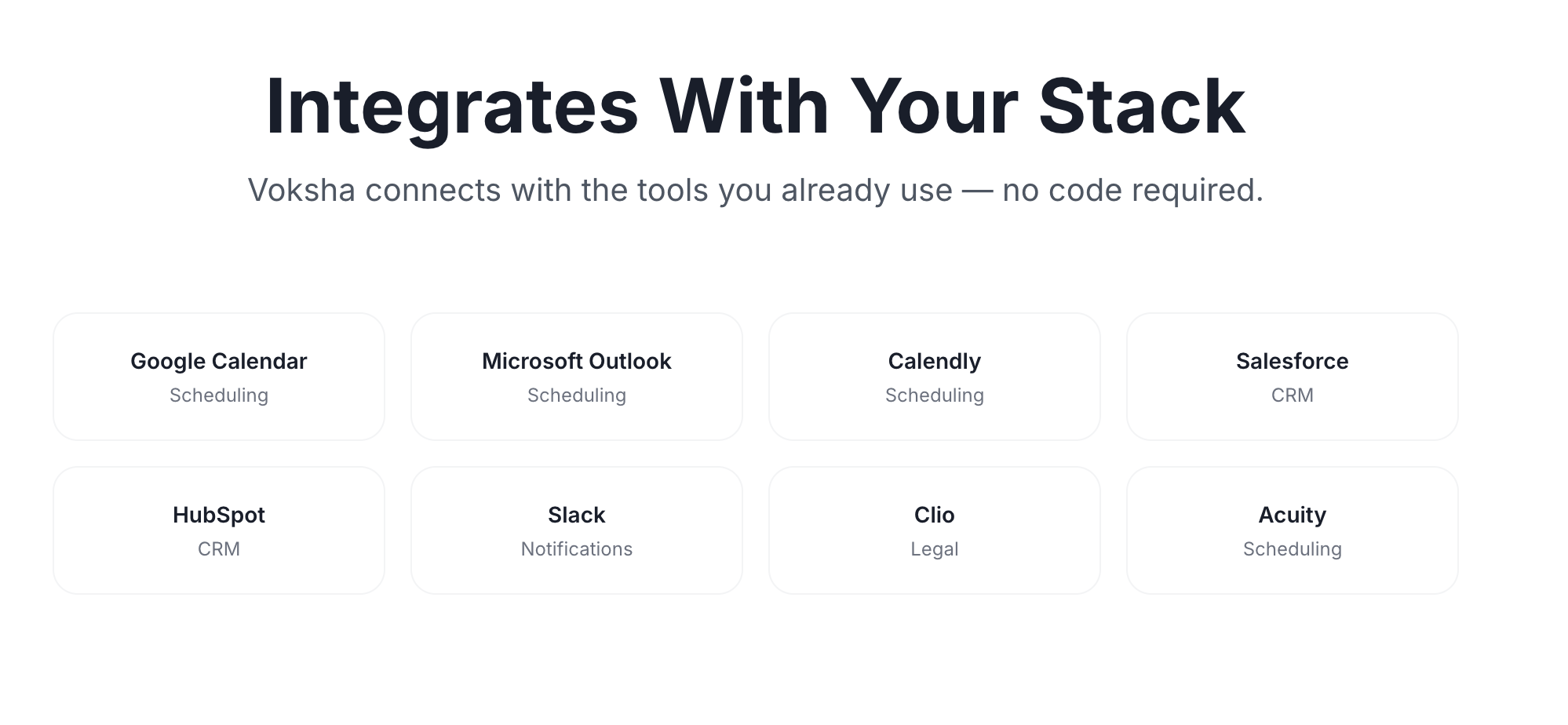Click the Clio legal card
This screenshot has height=725, width=1568.
pyautogui.click(x=935, y=530)
